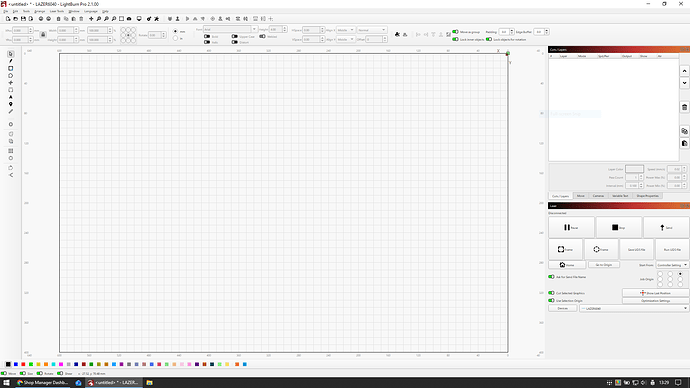Open the File menu
The height and width of the screenshot is (388, 690).
point(6,11)
